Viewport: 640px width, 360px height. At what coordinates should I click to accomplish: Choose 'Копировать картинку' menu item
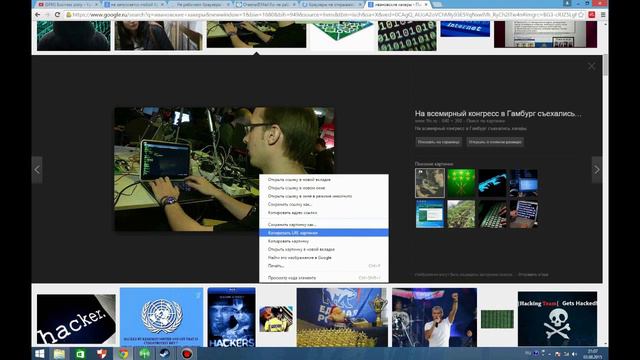324,241
